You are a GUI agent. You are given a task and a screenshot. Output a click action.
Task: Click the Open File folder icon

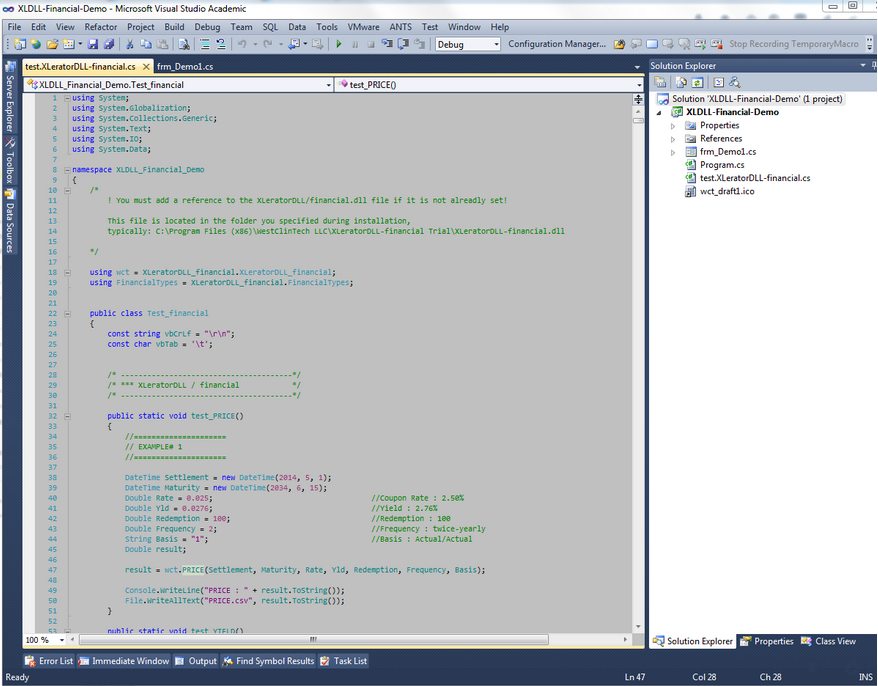[52, 44]
